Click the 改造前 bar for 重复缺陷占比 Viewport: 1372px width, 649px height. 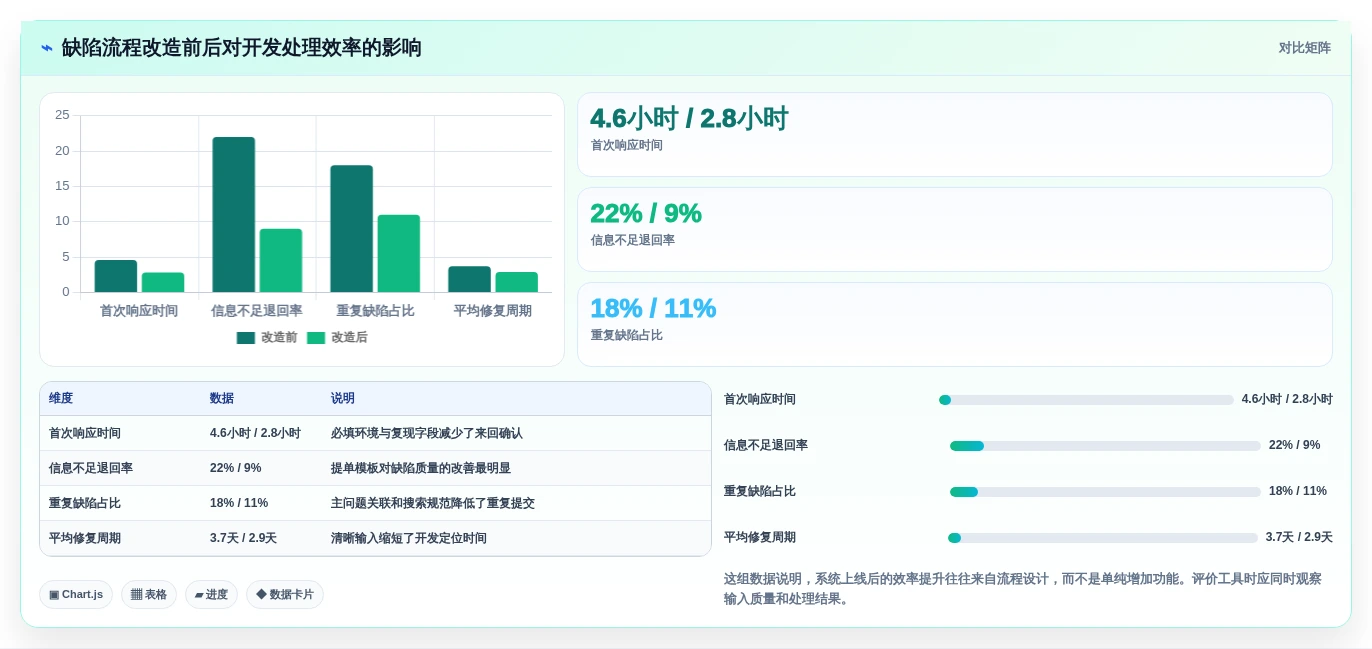tap(351, 229)
